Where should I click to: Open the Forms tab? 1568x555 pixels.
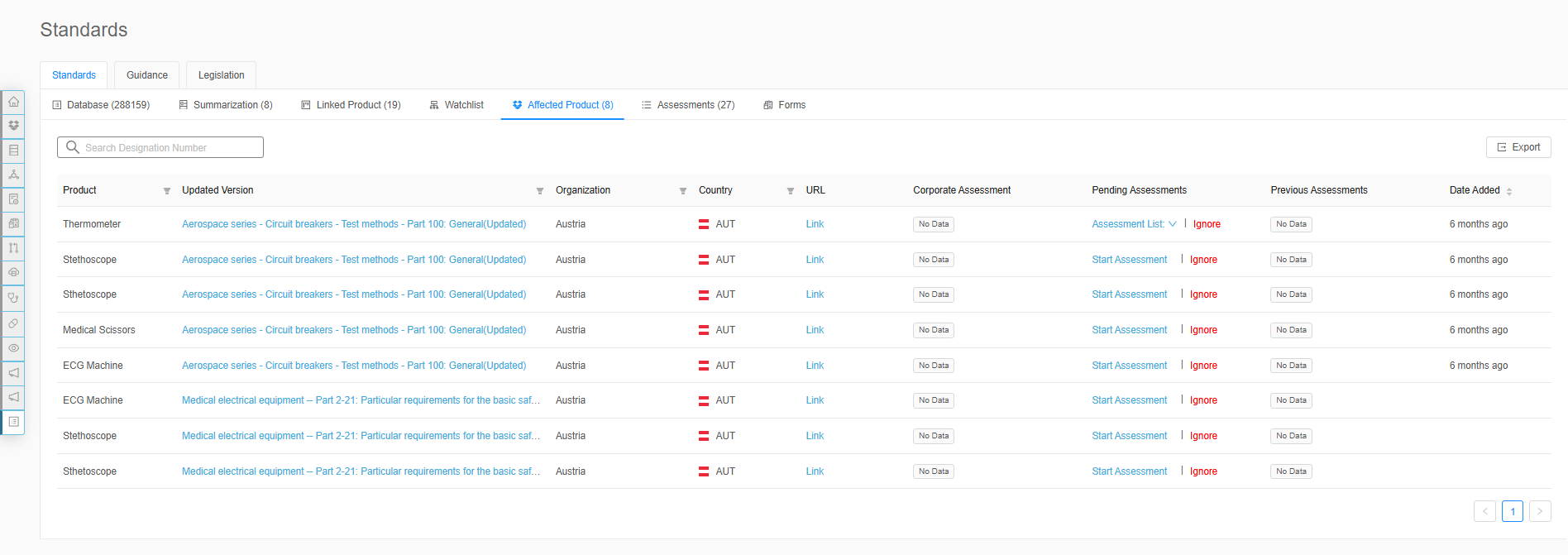click(784, 105)
